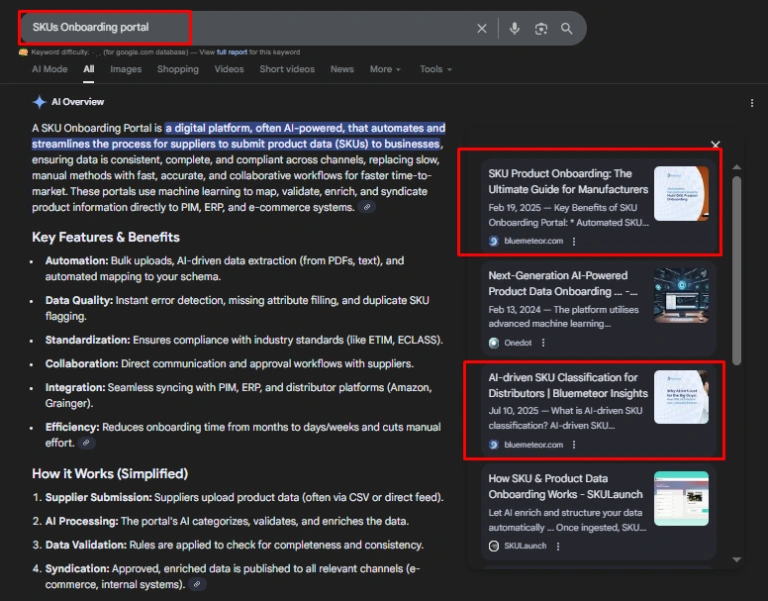This screenshot has height=601, width=768.
Task: Open AI-driven SKU Classification for Distributors result
Action: click(568, 385)
